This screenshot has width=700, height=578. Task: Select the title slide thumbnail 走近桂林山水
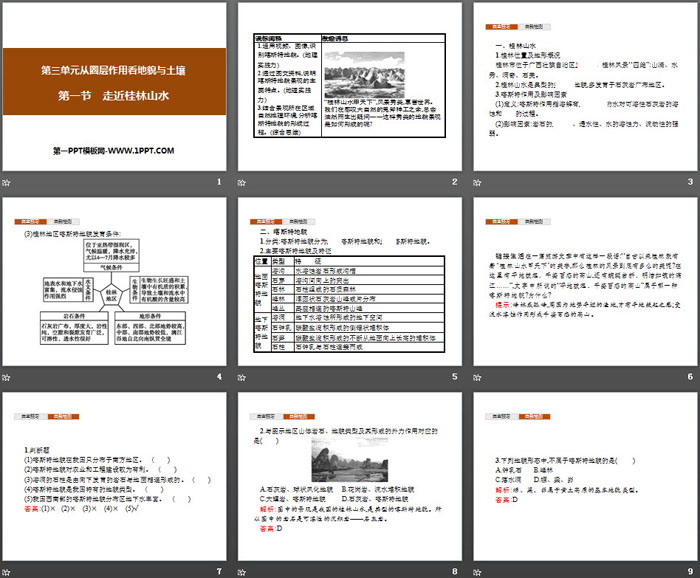click(116, 88)
